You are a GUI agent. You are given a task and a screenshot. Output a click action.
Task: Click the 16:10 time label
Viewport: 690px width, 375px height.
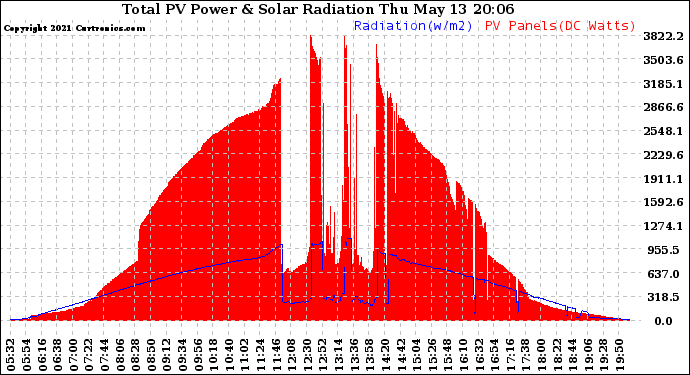click(x=464, y=355)
